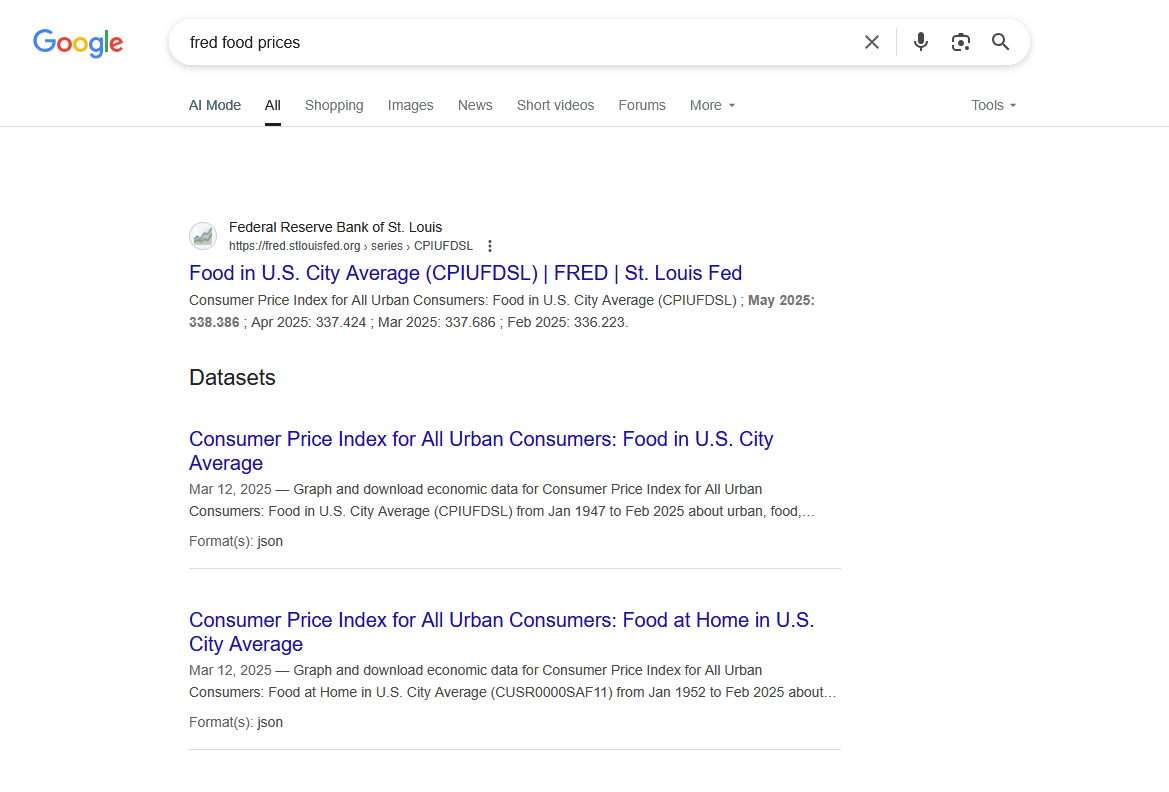Open dataset 'Food at Home in U.S. City Average'
This screenshot has width=1169, height=792.
[501, 632]
